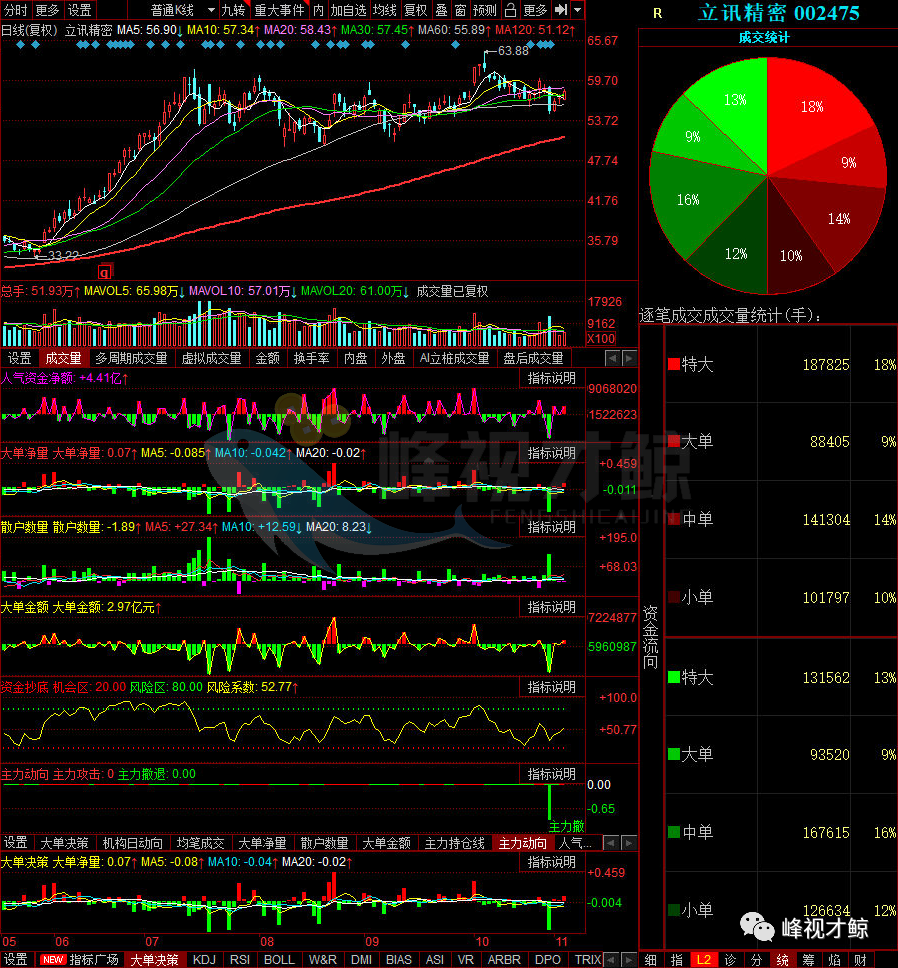Screen dimensions: 898x968
Task: Select the 换手率 turnover tab
Action: point(312,358)
